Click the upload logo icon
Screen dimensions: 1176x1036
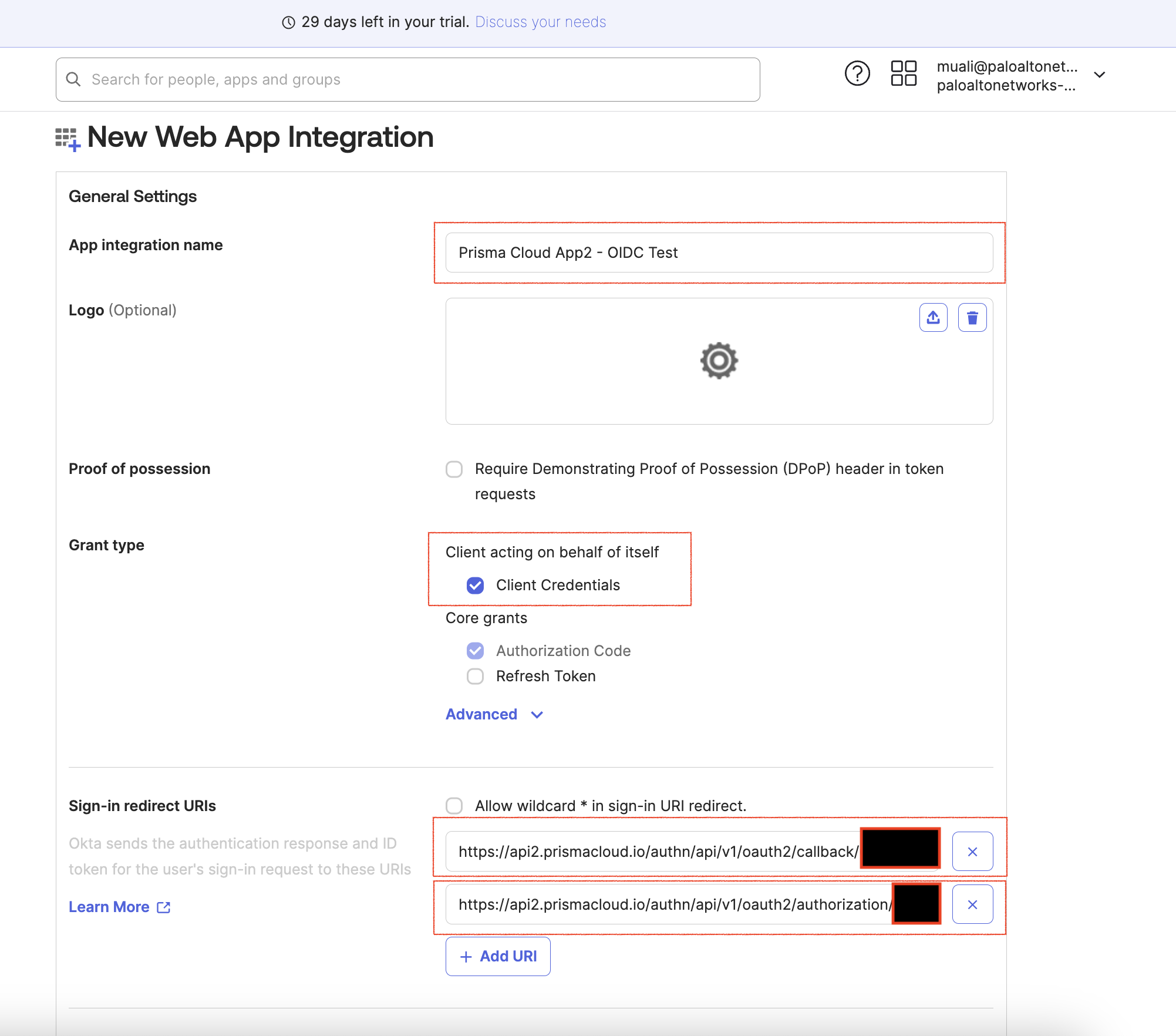pyautogui.click(x=933, y=318)
